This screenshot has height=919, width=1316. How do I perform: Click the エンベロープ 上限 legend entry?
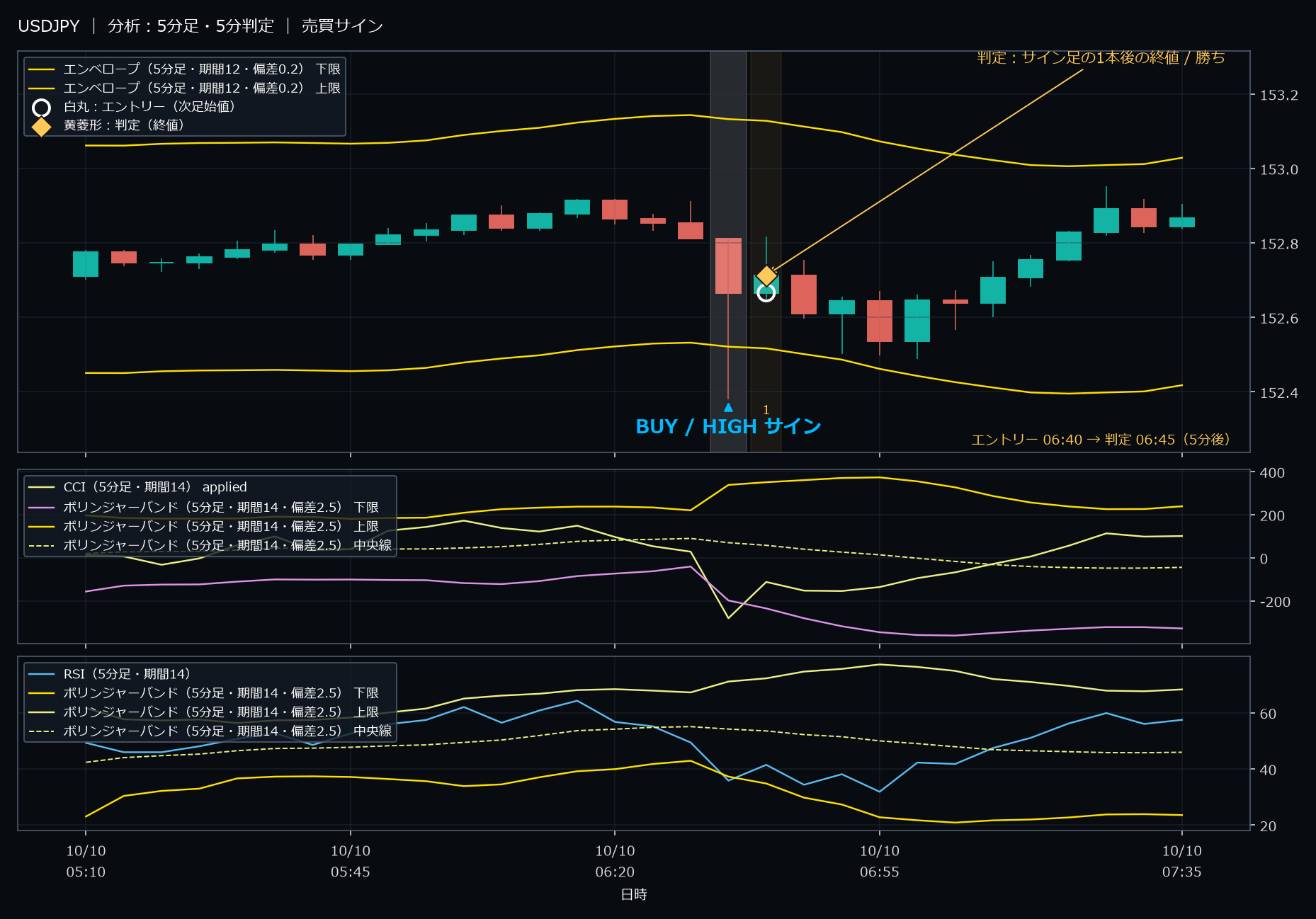(x=184, y=88)
